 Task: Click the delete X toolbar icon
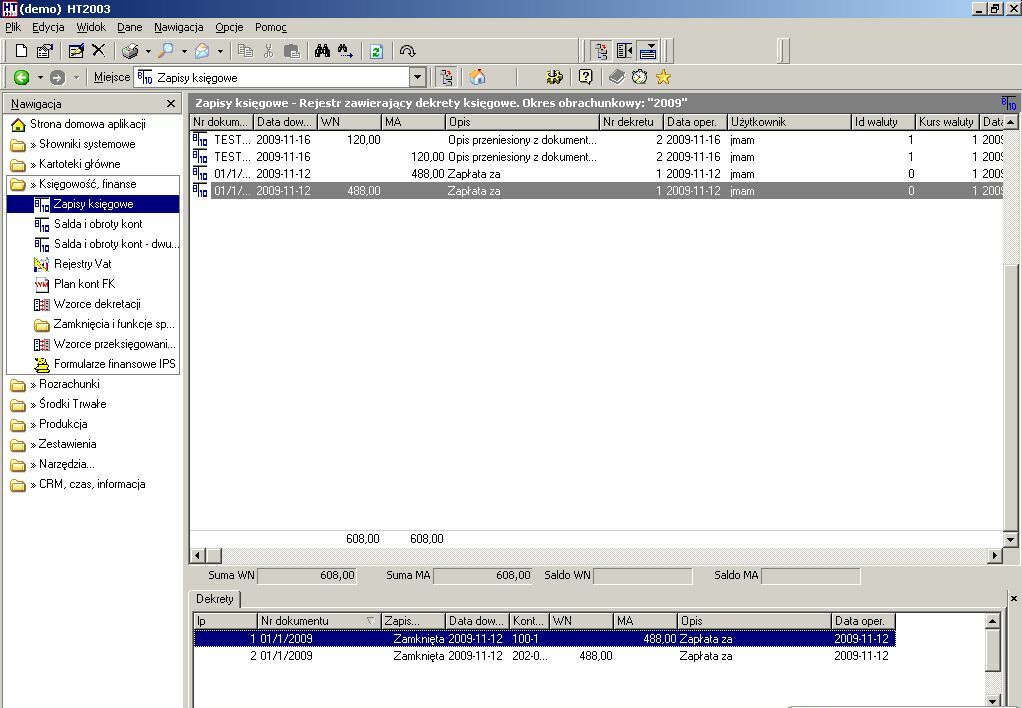coord(98,50)
